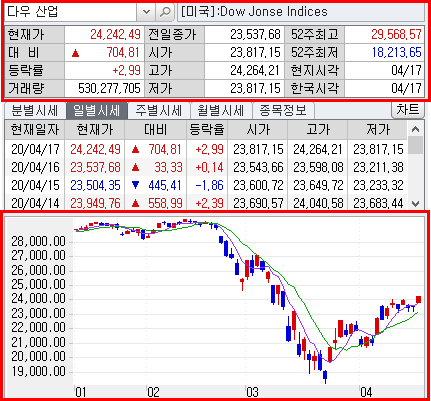Click the blue down triangle on 20/04/15 row
Screen dimensions: 431x401
point(135,185)
